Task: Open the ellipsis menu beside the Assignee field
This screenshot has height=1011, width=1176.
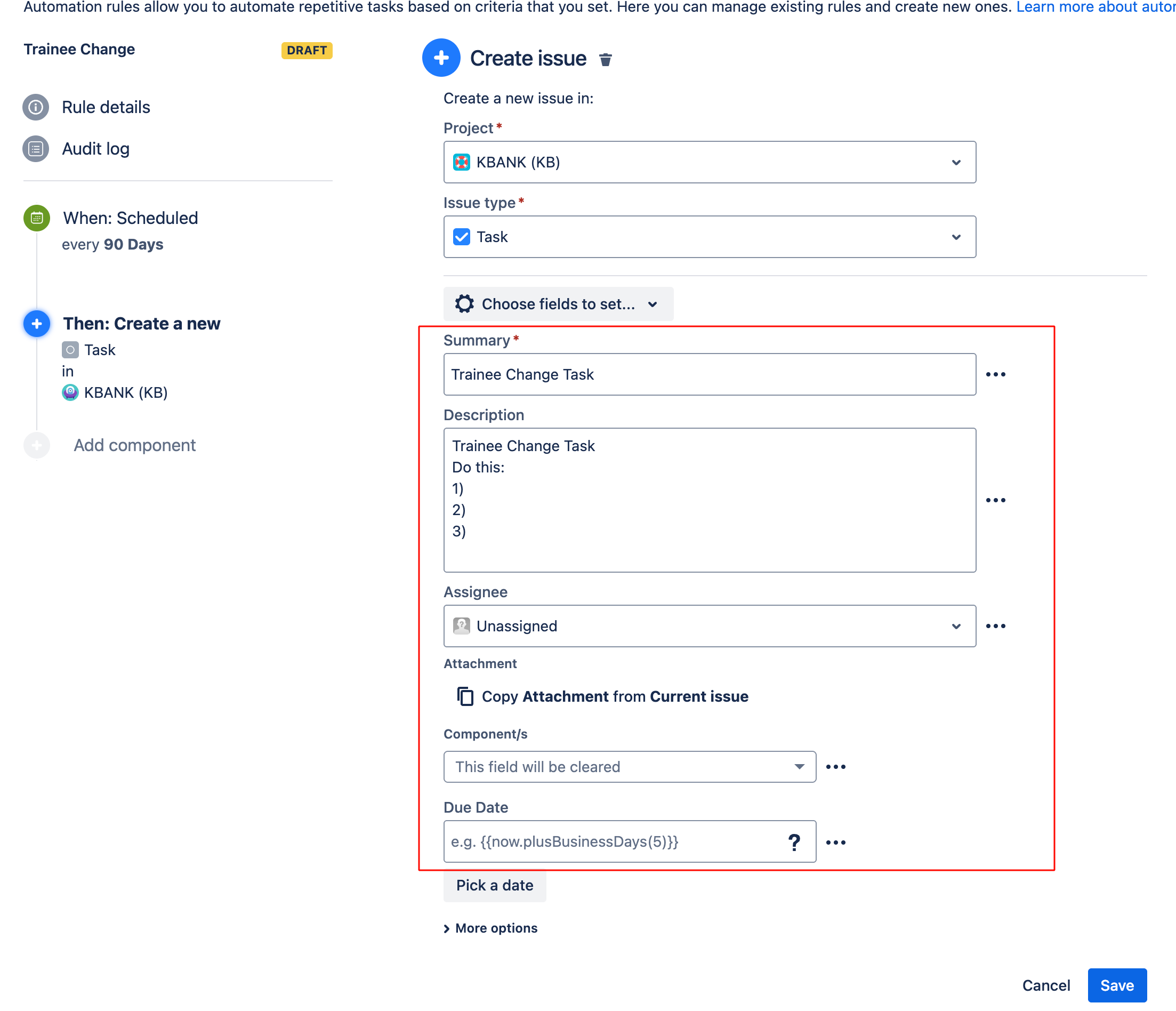Action: point(996,625)
